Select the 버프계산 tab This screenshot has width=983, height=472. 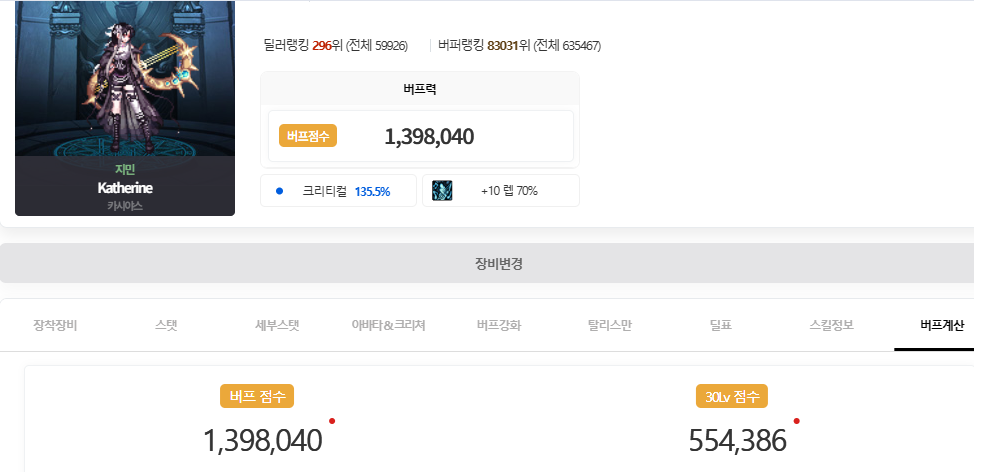tap(940, 325)
